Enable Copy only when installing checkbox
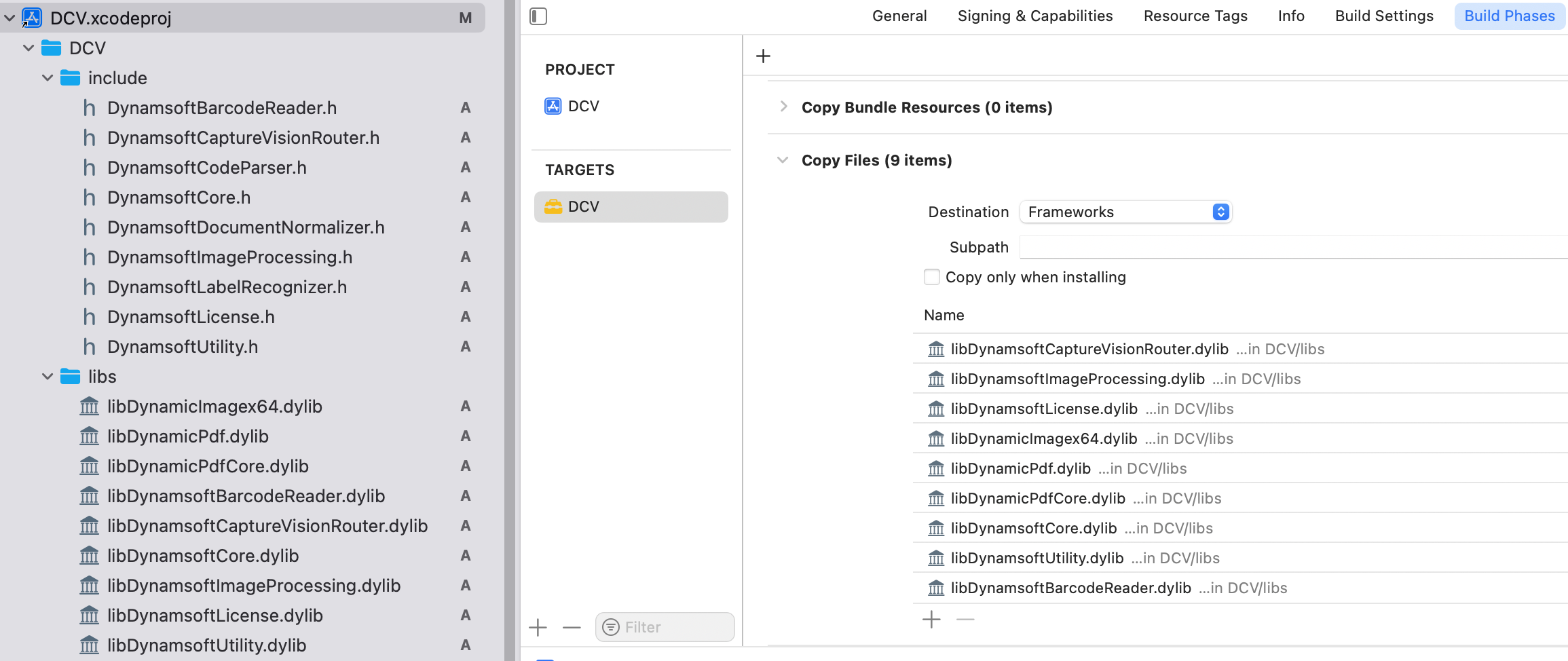The width and height of the screenshot is (1568, 661). (932, 277)
